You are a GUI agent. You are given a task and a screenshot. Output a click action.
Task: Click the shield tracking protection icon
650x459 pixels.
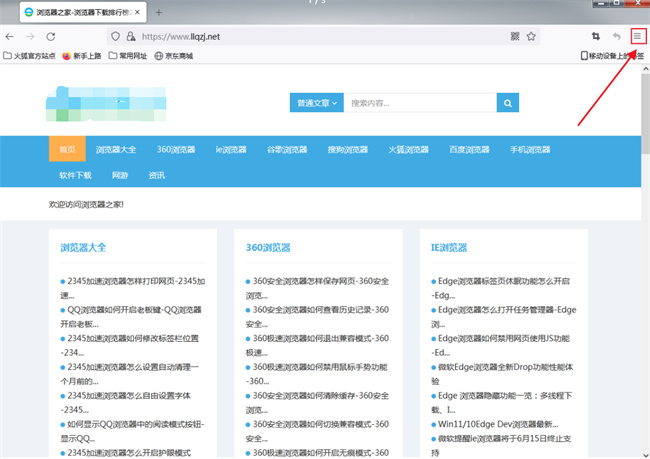[x=115, y=36]
